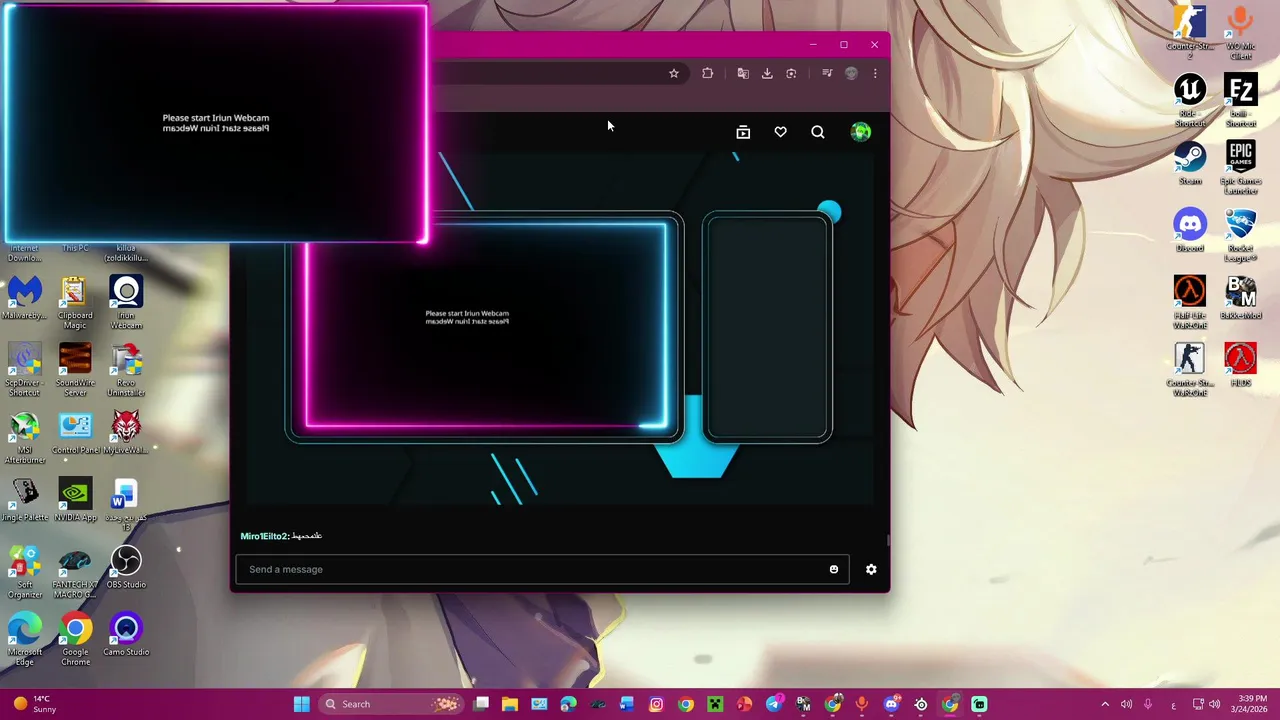The image size is (1280, 720).
Task: Select the Steam desktop icon
Action: [1190, 162]
